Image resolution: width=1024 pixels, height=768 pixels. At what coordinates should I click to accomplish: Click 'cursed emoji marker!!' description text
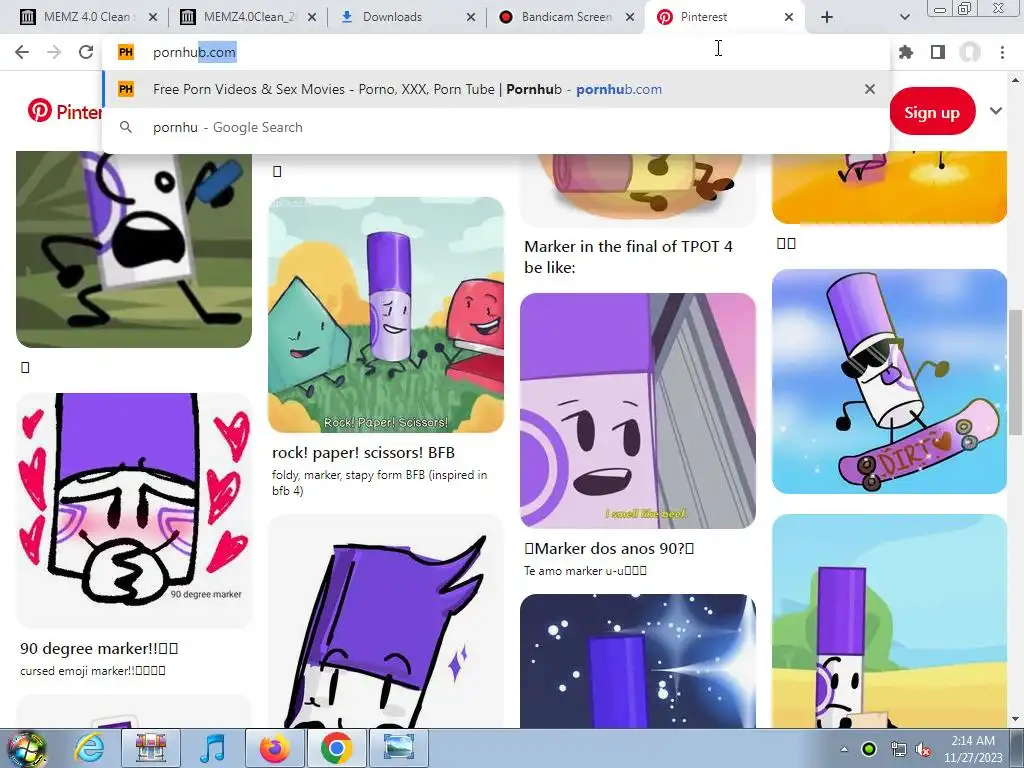[x=93, y=671]
